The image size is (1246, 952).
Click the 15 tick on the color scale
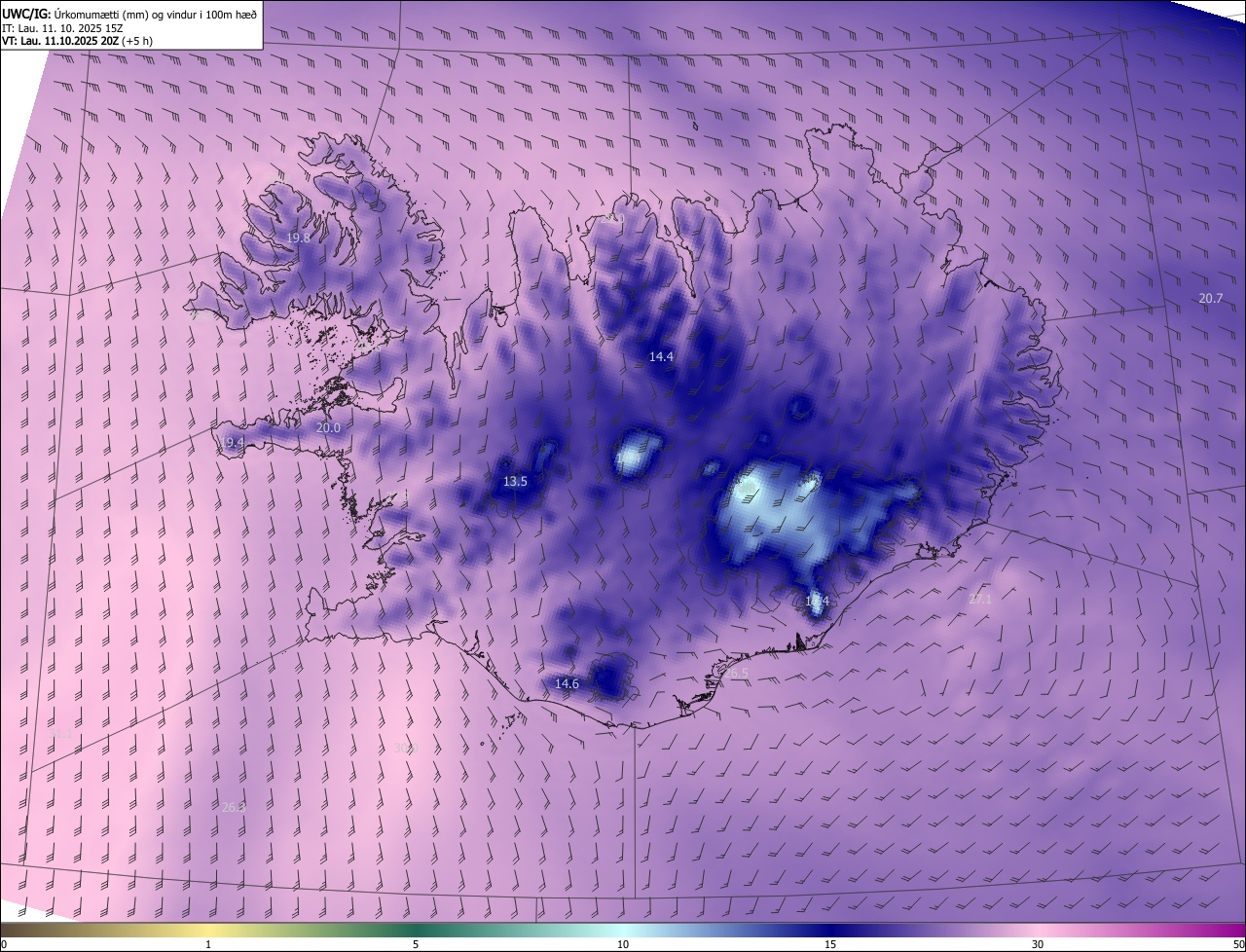click(x=830, y=944)
